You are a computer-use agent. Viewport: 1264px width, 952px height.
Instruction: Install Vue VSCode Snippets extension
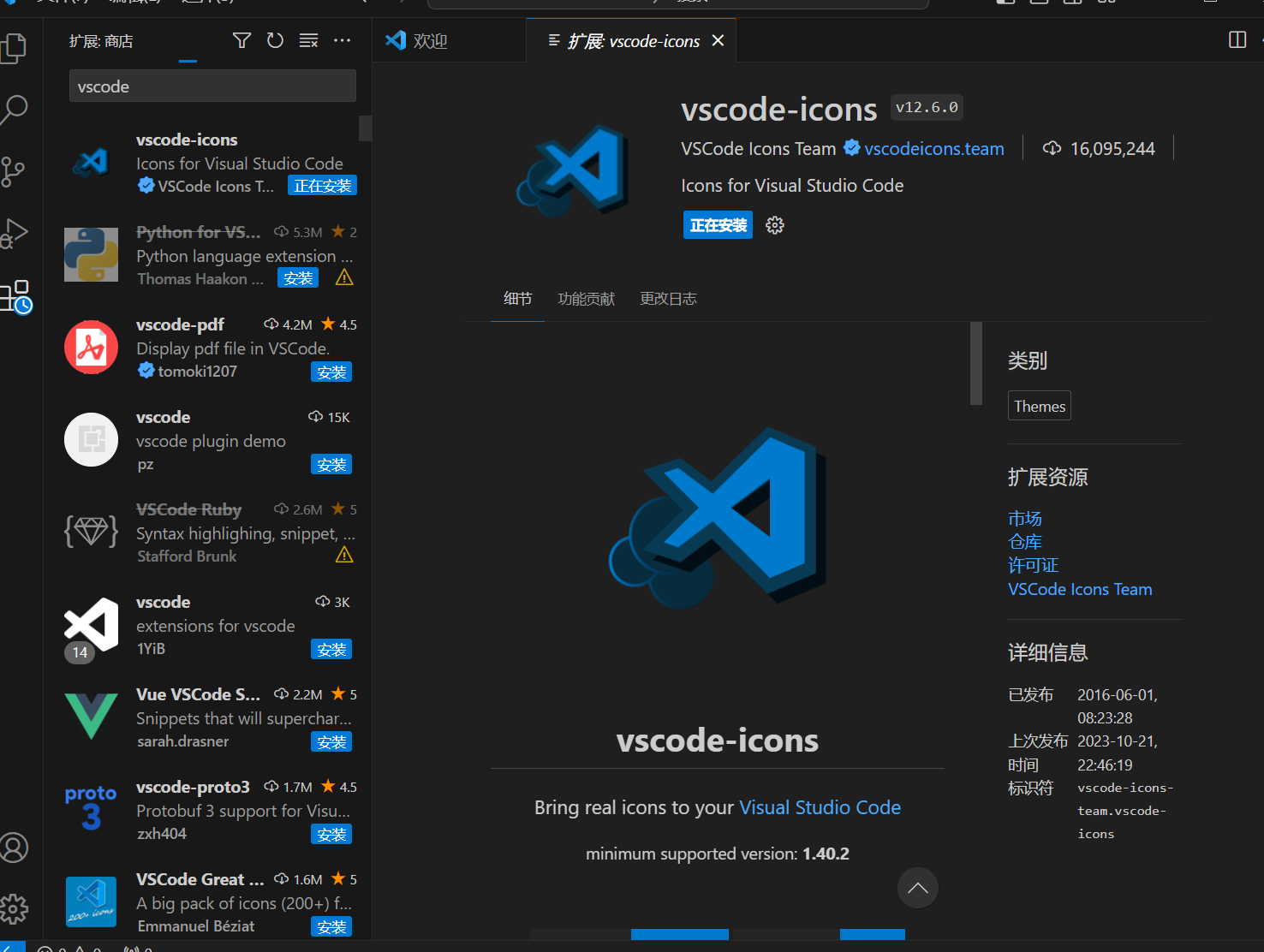[x=331, y=741]
